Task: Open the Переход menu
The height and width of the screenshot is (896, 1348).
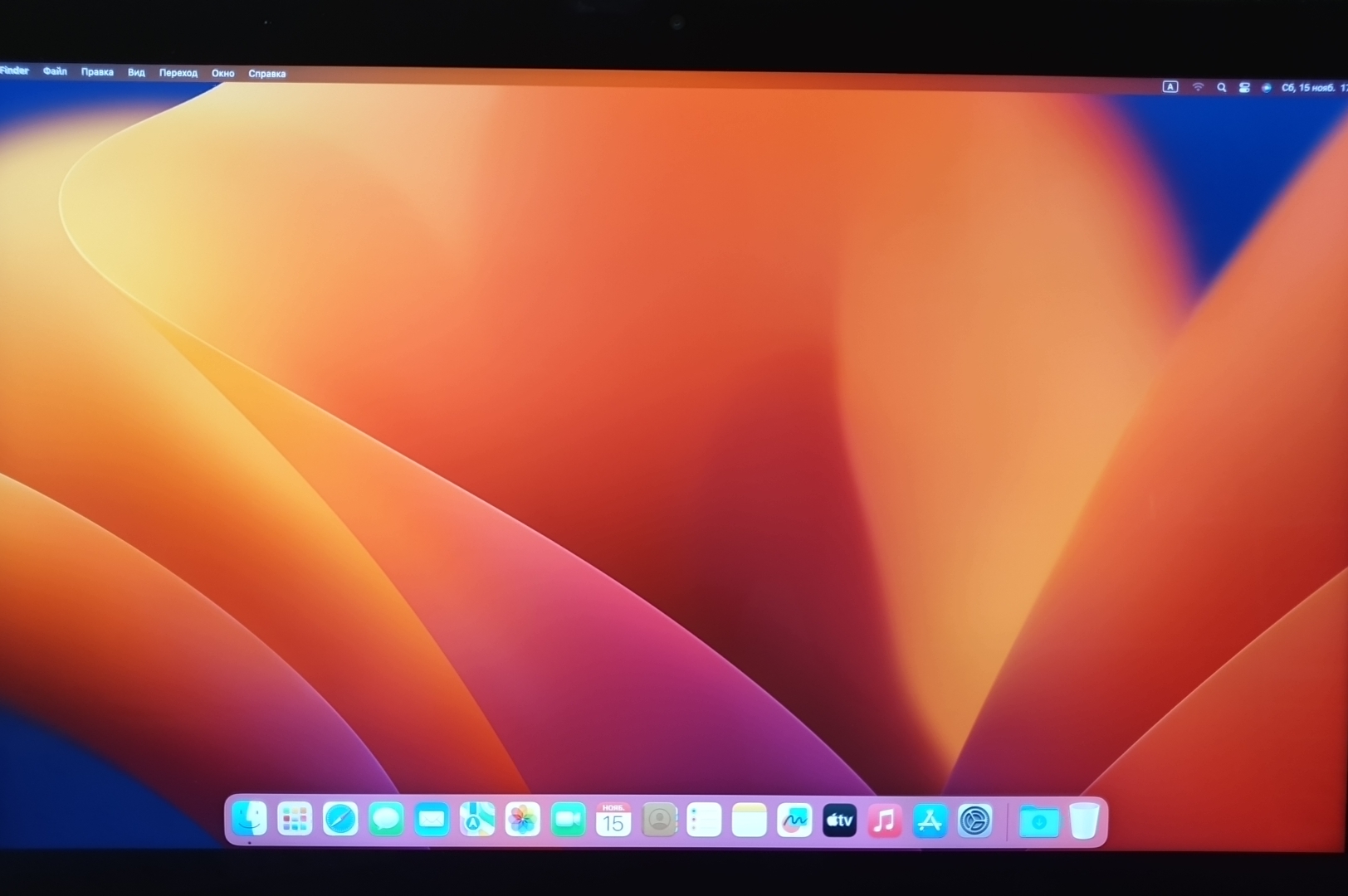Action: tap(178, 73)
